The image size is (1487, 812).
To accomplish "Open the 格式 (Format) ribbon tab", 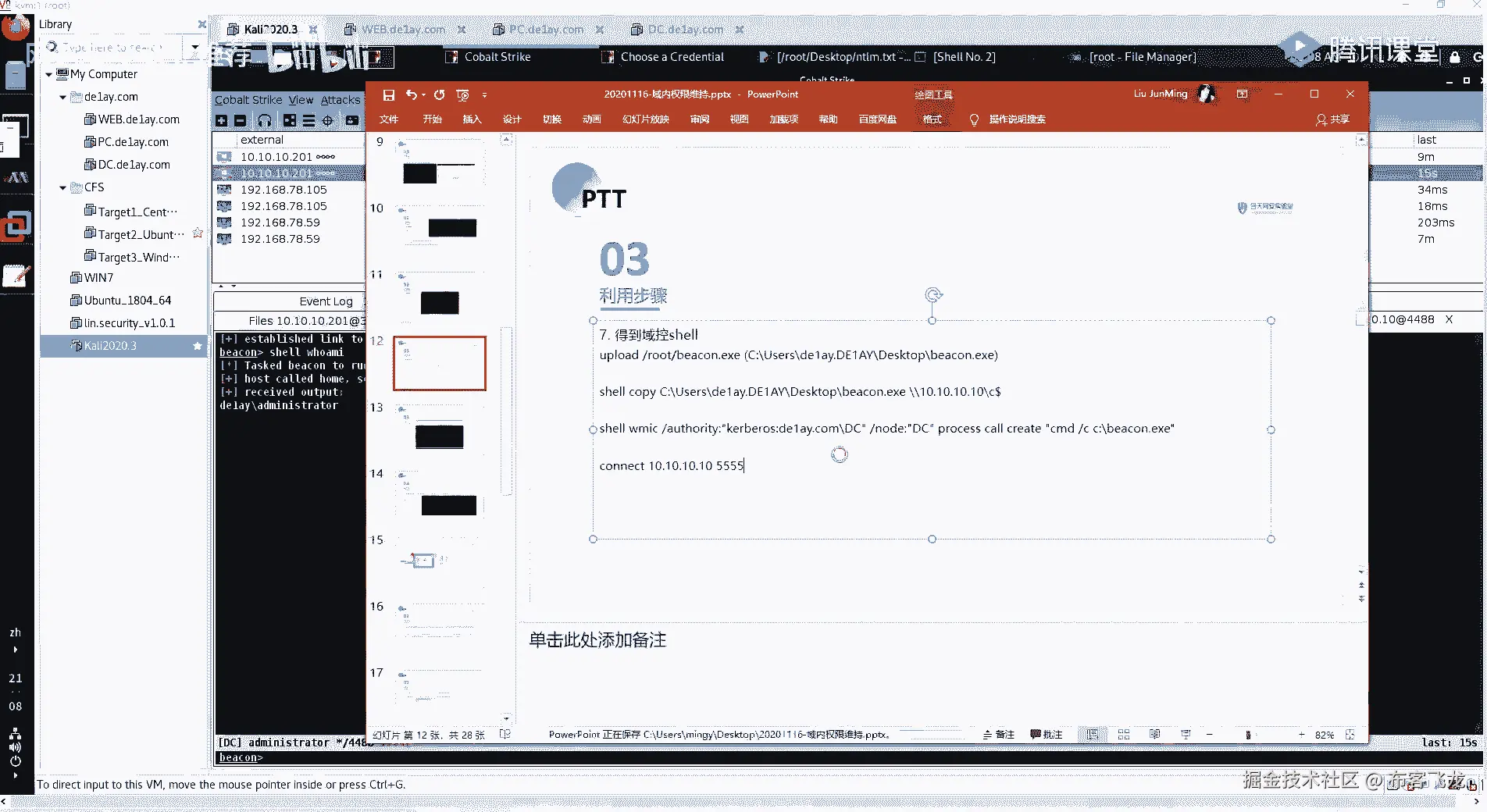I will 932,119.
